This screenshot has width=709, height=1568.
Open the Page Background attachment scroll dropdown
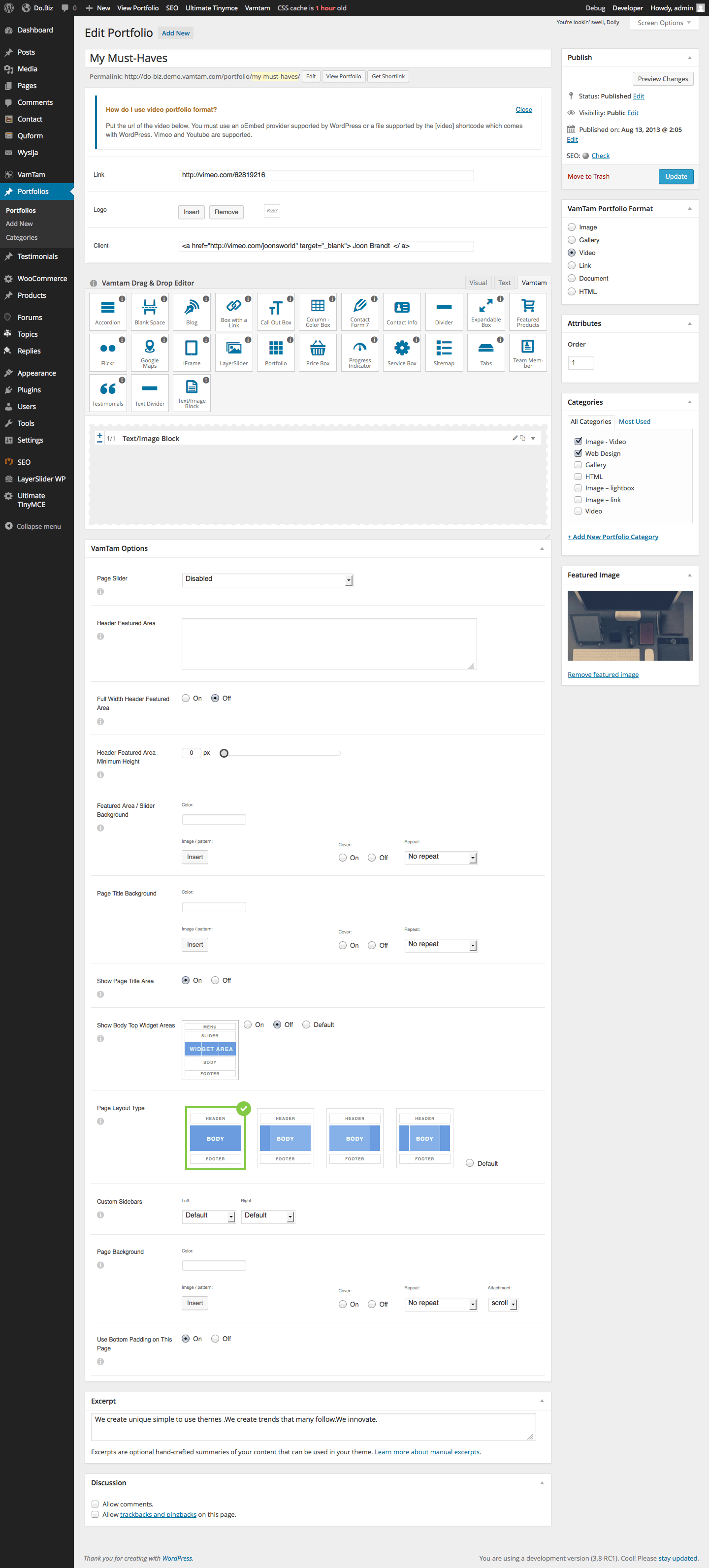503,1303
